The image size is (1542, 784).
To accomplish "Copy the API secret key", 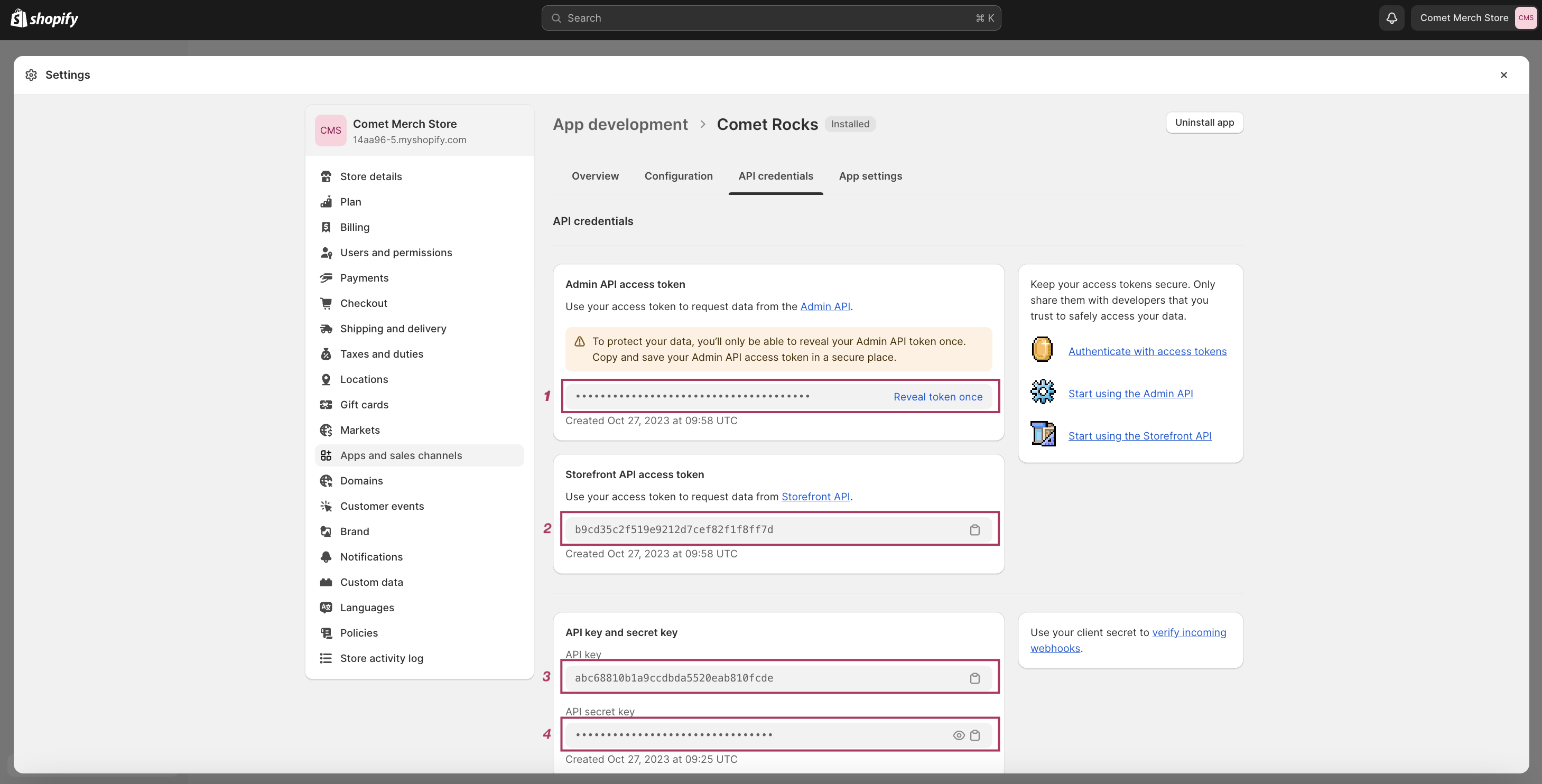I will 974,735.
